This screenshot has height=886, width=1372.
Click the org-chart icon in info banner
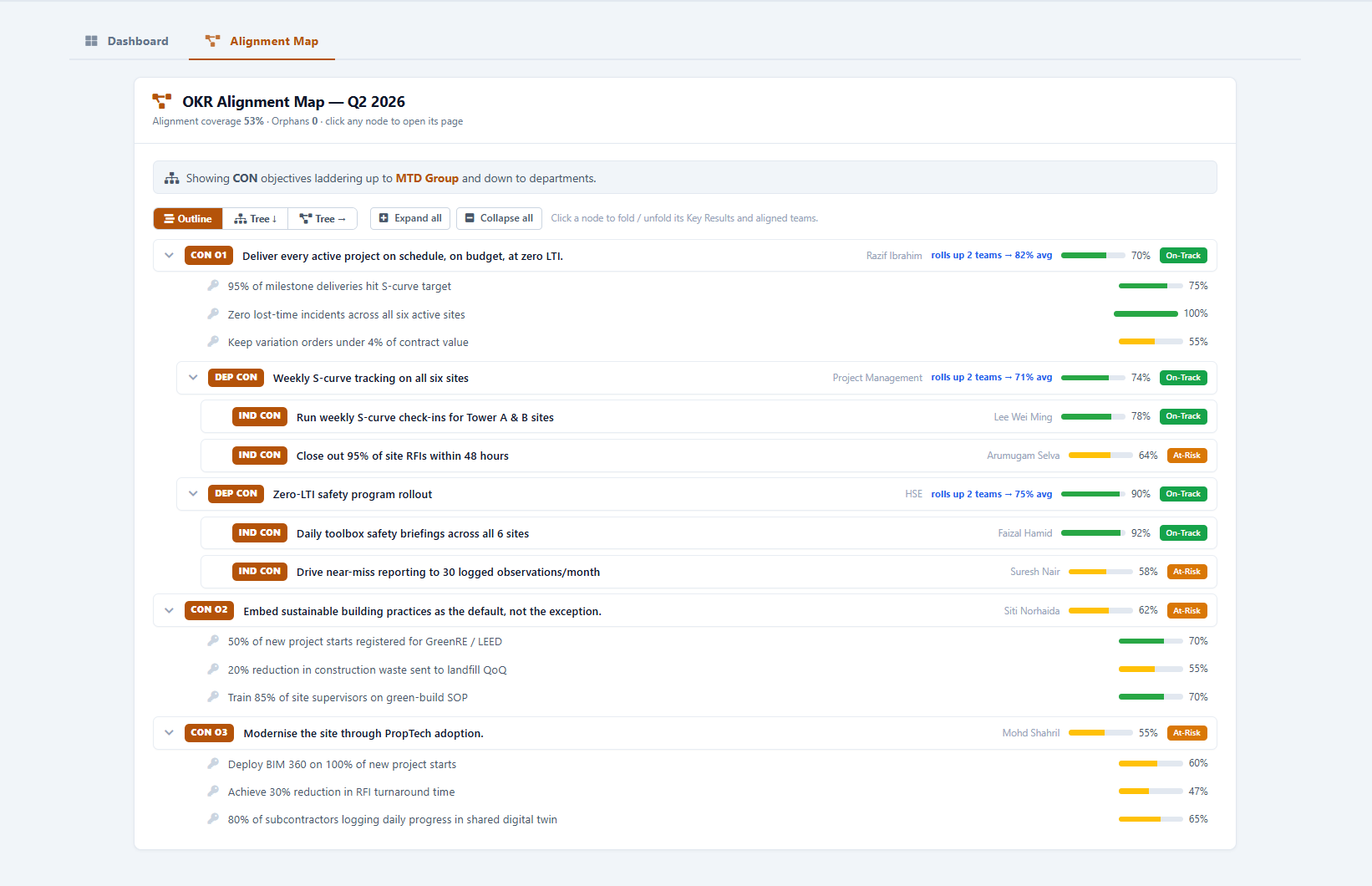(x=172, y=178)
